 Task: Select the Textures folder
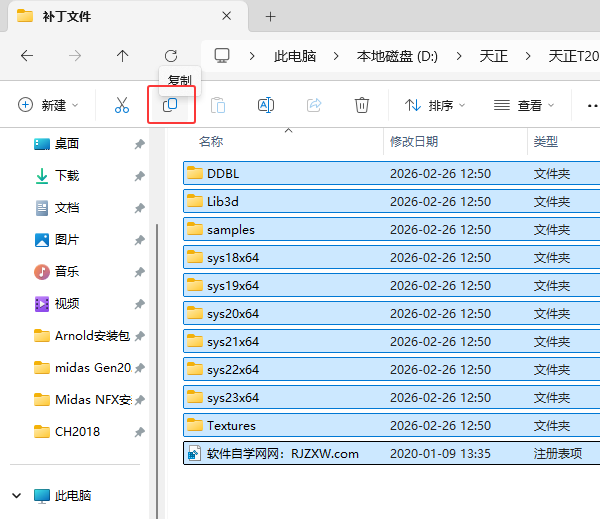[391, 425]
